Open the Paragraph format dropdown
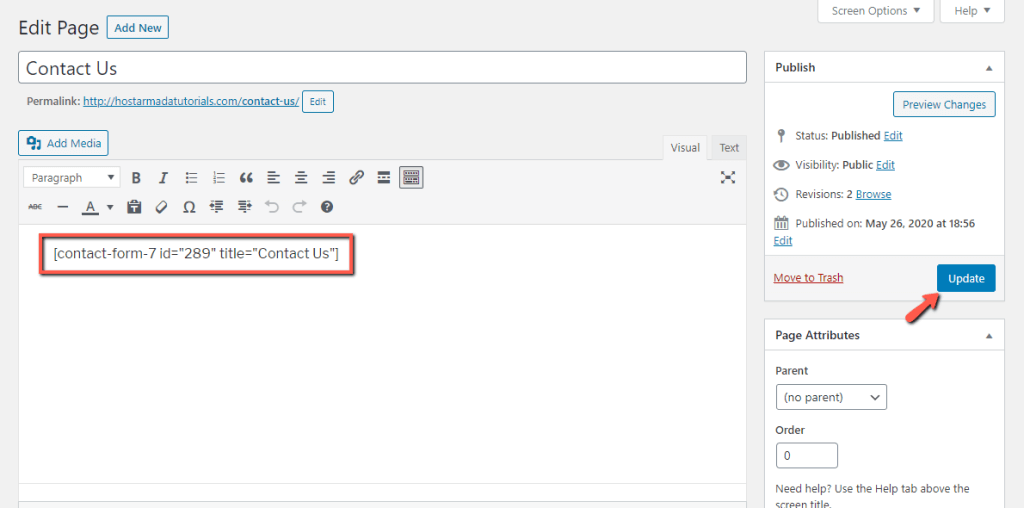 coord(72,178)
